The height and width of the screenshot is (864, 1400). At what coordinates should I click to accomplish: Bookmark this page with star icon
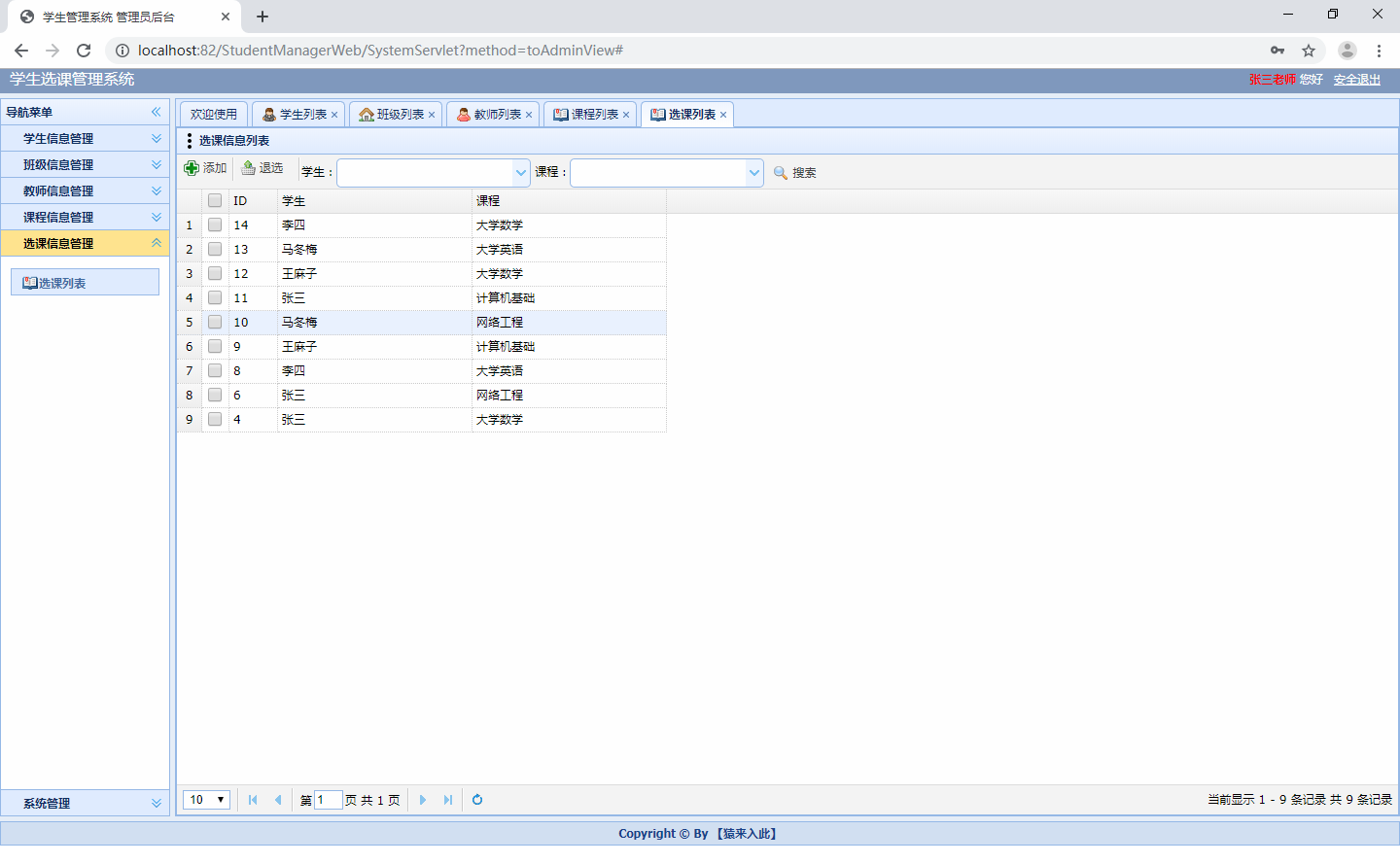point(1309,51)
